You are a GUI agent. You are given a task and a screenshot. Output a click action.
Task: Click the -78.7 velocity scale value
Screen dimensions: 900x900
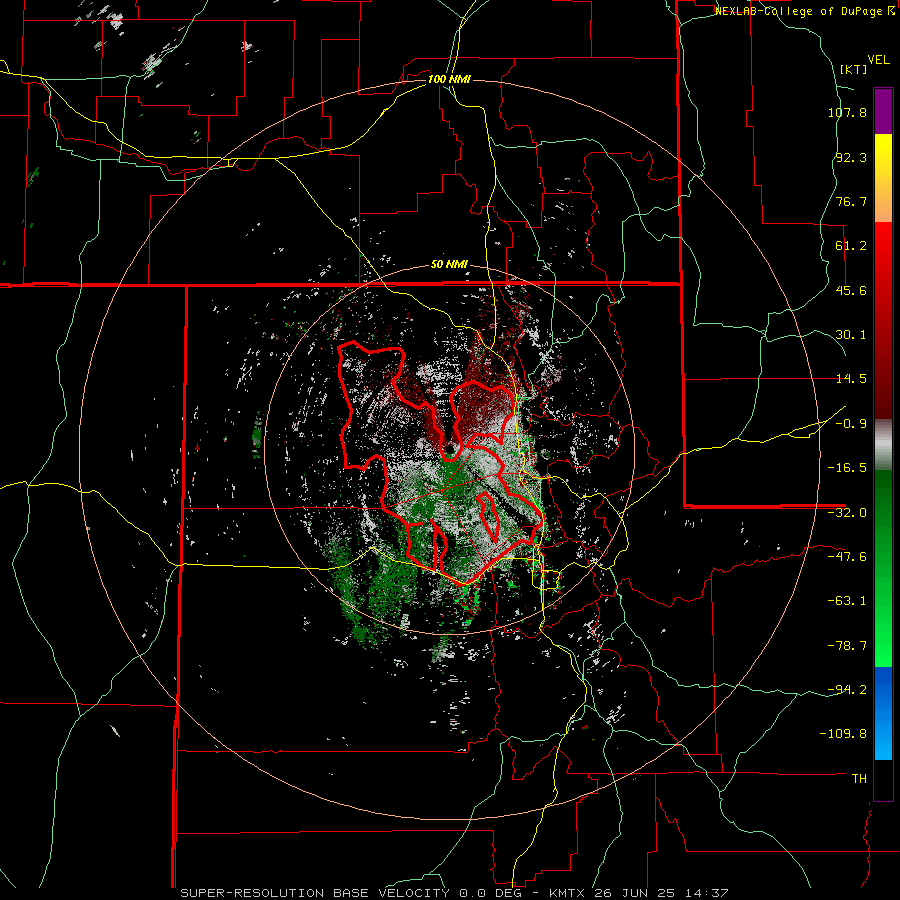[847, 646]
